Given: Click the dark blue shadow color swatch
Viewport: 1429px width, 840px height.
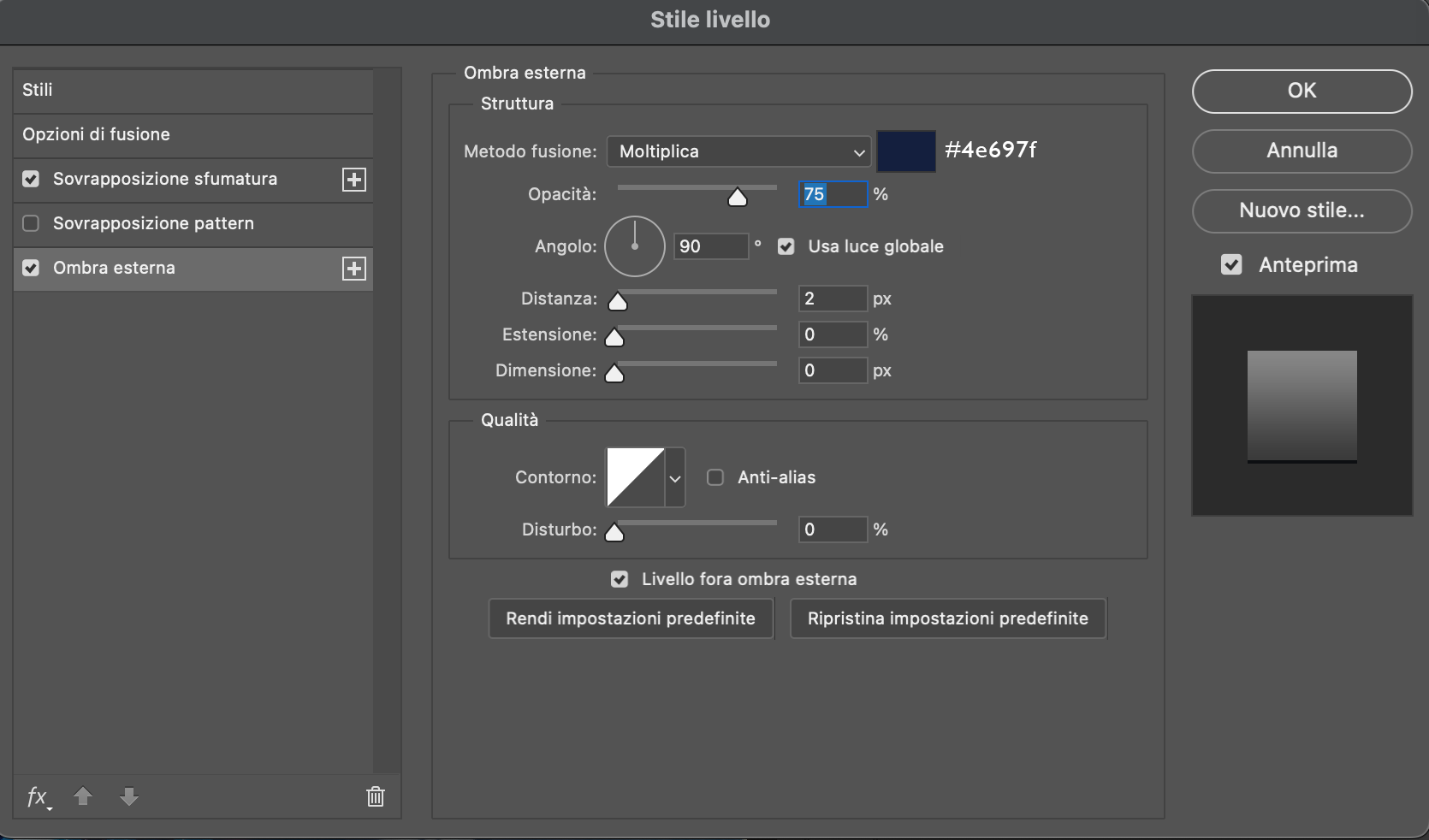Looking at the screenshot, I should (906, 151).
